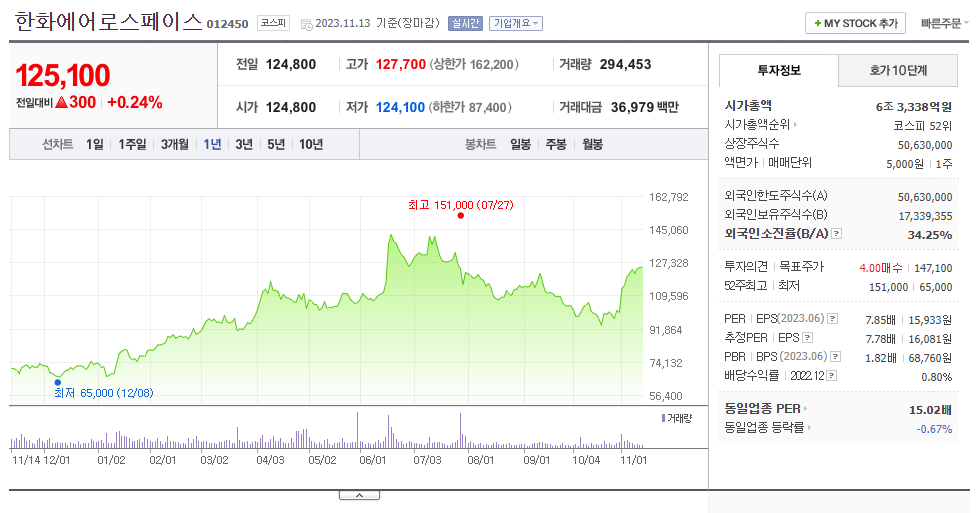Click the market cap value 6조 3,338억원
979x513 pixels.
[914, 107]
